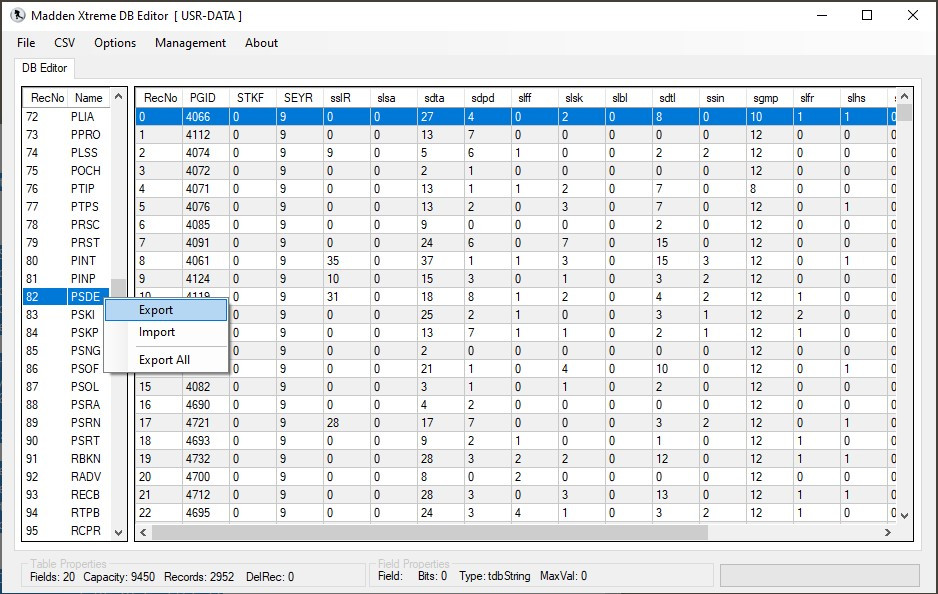Click PGID cell 4091
The height and width of the screenshot is (594, 938).
[x=206, y=243]
